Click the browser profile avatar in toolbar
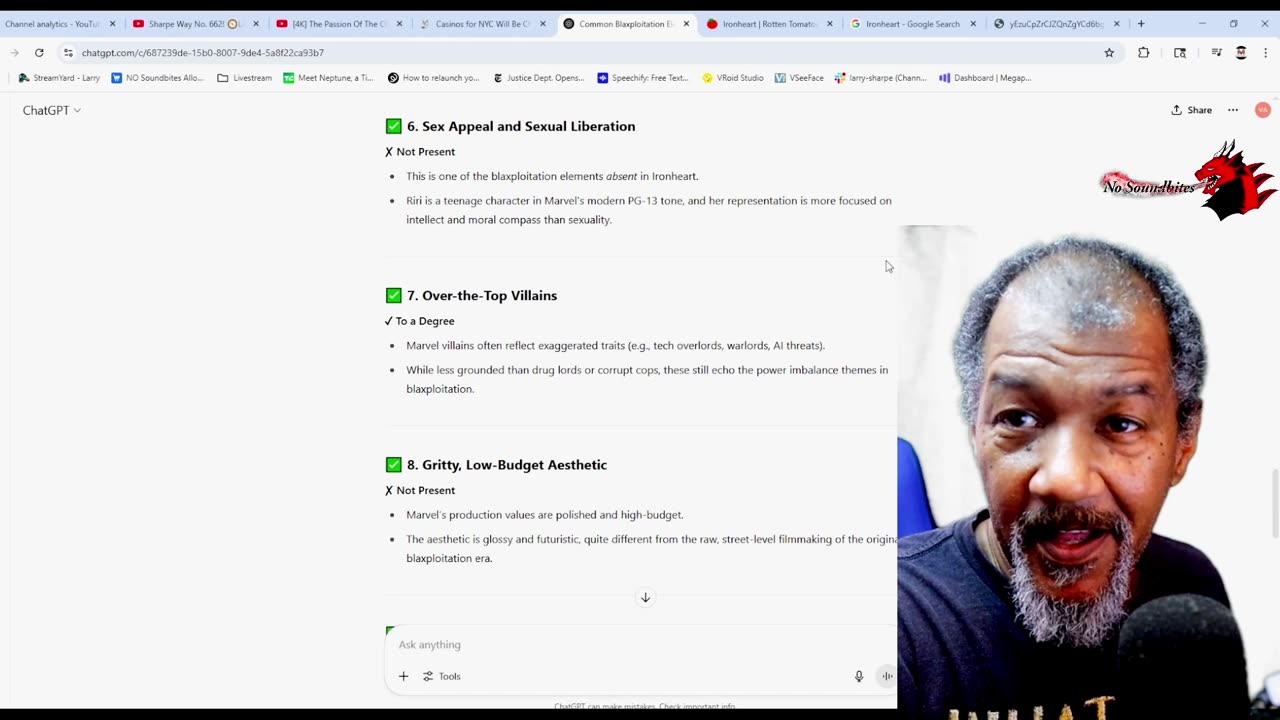Viewport: 1280px width, 720px height. pos(1241,53)
